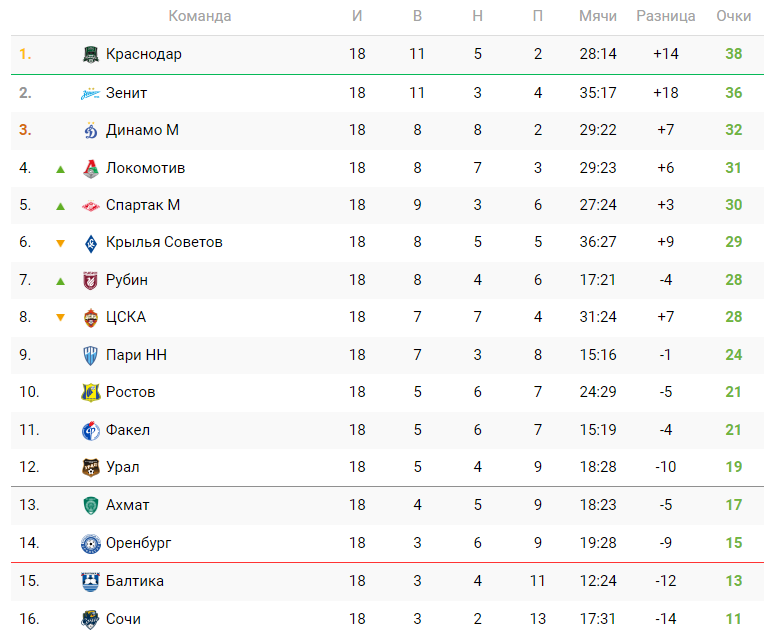The width and height of the screenshot is (766, 634).
Task: Open the Крылья Советов team link
Action: (164, 242)
